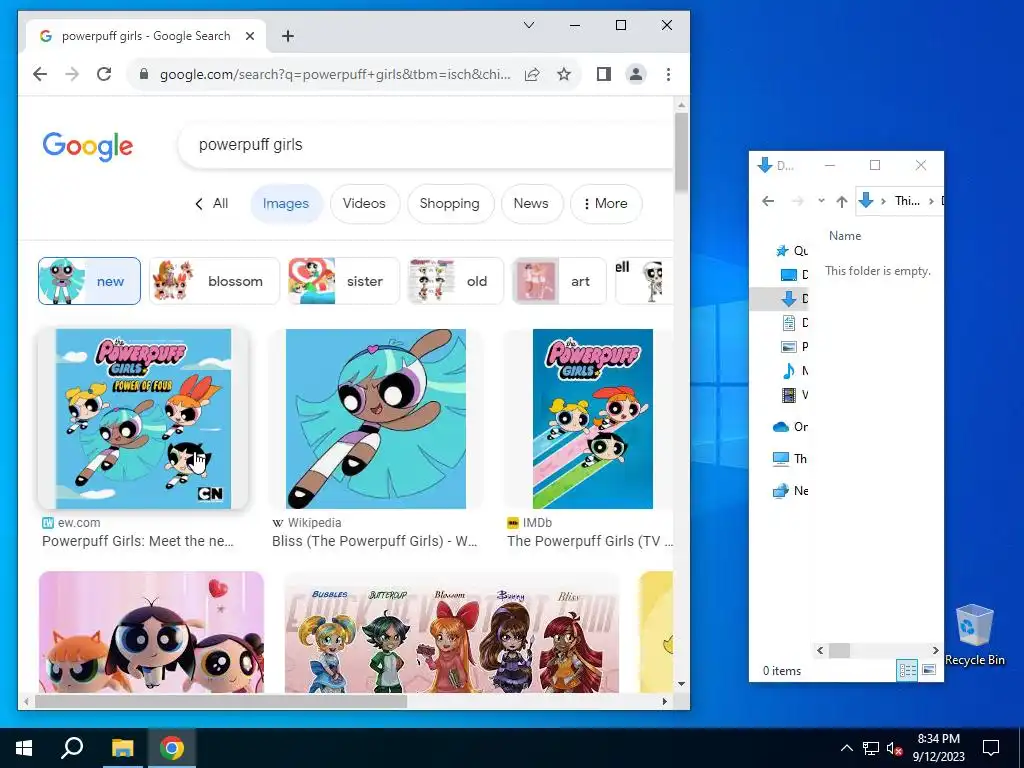Close the powerpuff girls tab
Screen dimensions: 1024x768
249,36
